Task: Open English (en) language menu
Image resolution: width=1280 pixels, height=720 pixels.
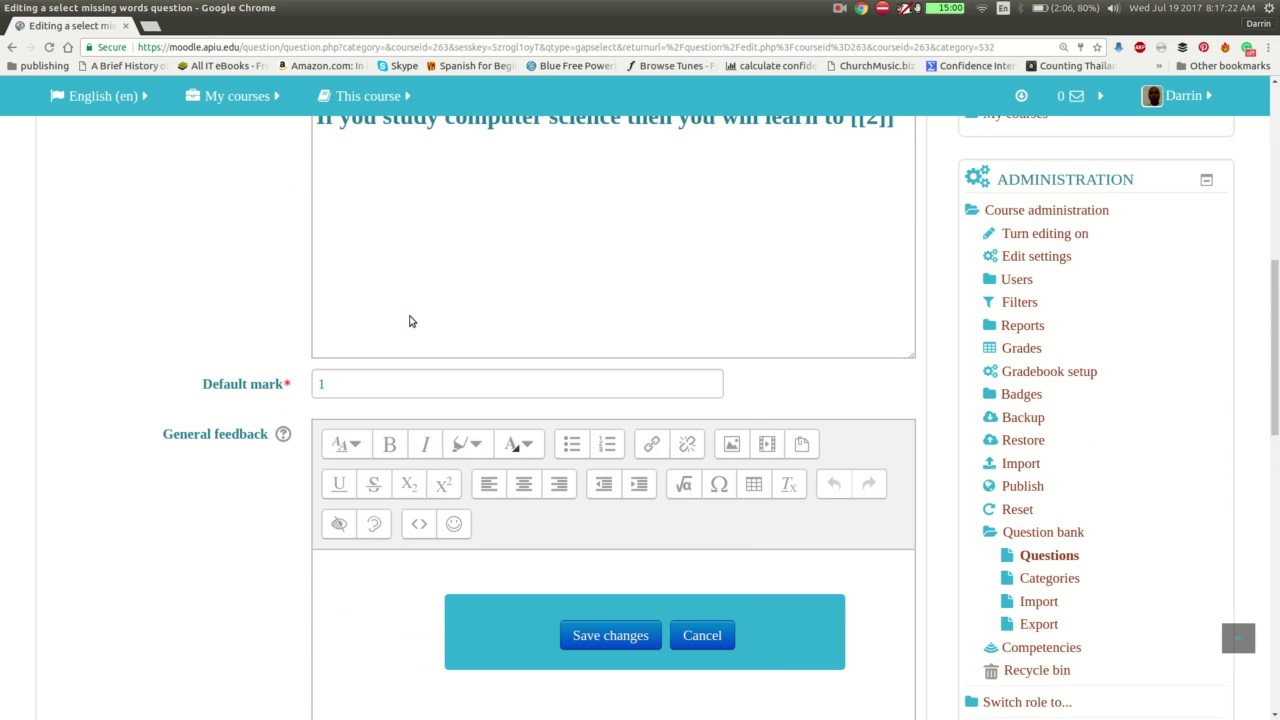Action: 99,96
